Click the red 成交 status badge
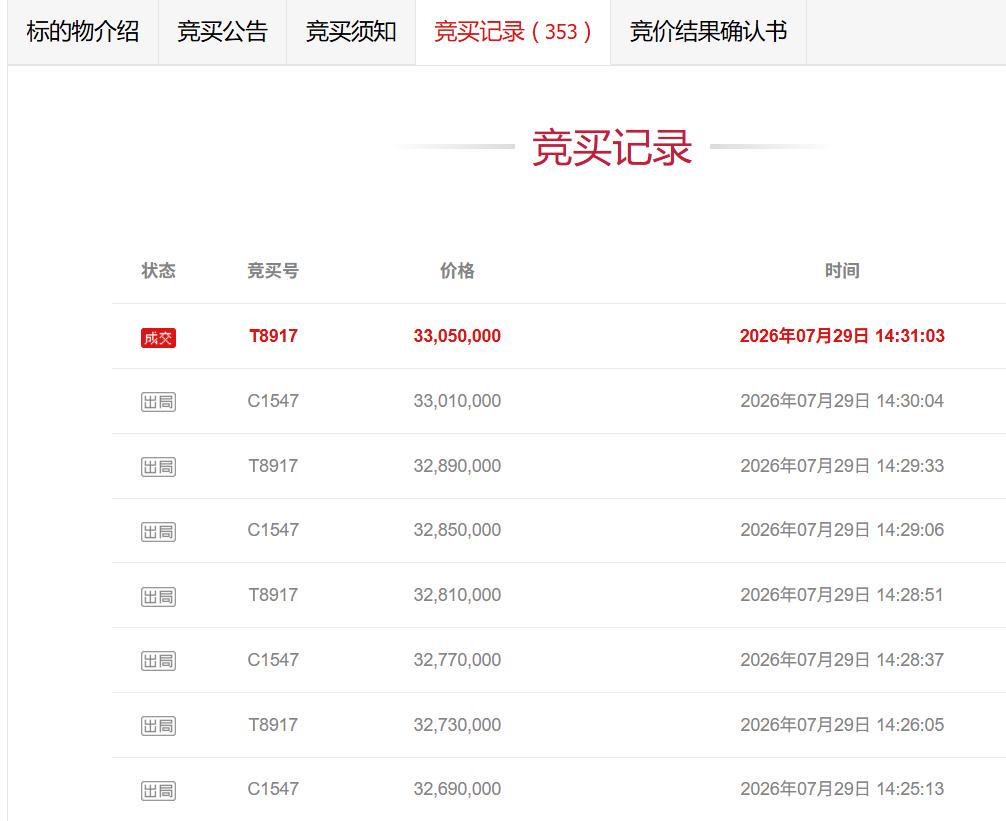Viewport: 1006px width, 821px height. pos(158,337)
